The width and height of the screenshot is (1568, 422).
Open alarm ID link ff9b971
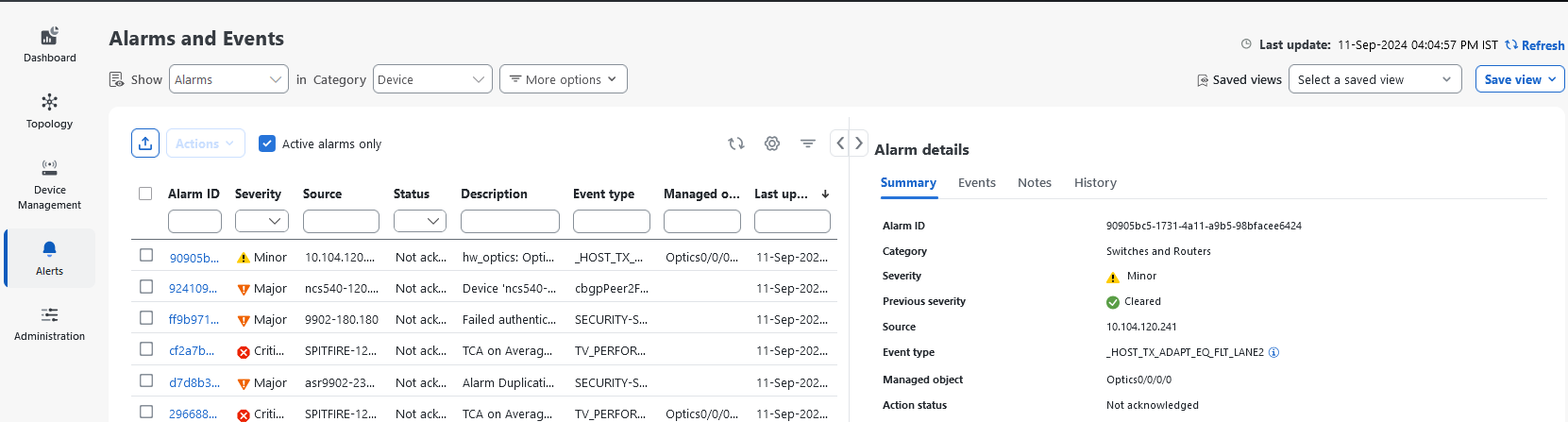194,320
